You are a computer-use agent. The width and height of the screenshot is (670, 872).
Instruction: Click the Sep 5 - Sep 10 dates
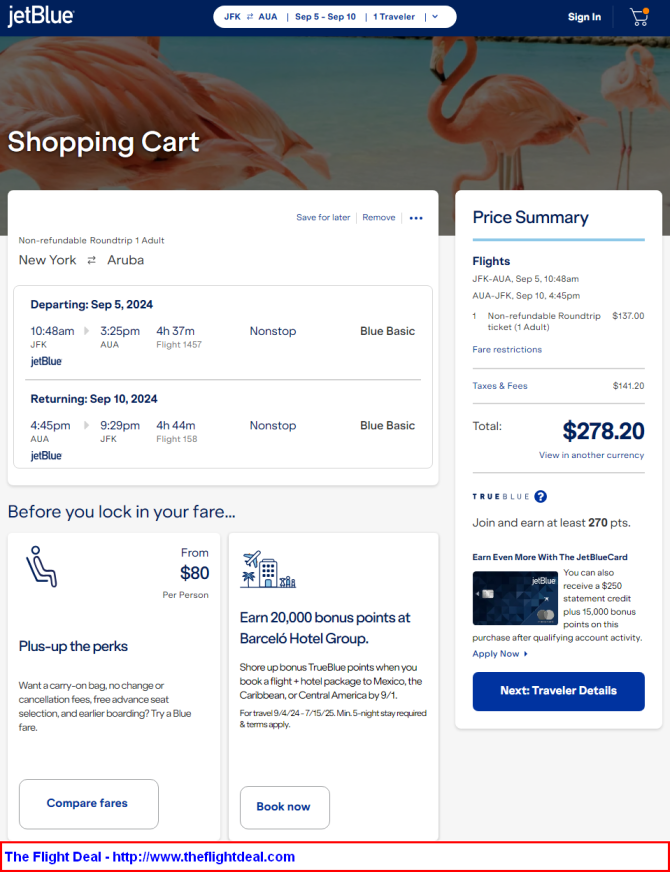tap(325, 17)
